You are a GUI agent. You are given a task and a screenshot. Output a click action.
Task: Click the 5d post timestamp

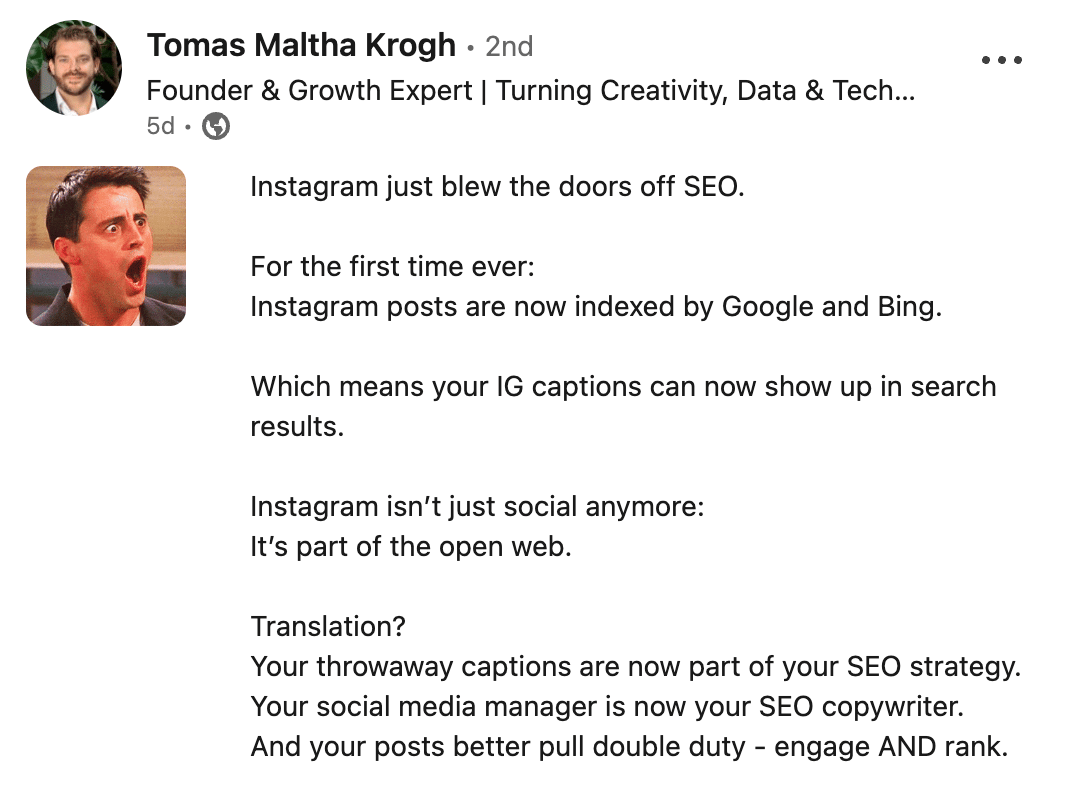pos(161,126)
